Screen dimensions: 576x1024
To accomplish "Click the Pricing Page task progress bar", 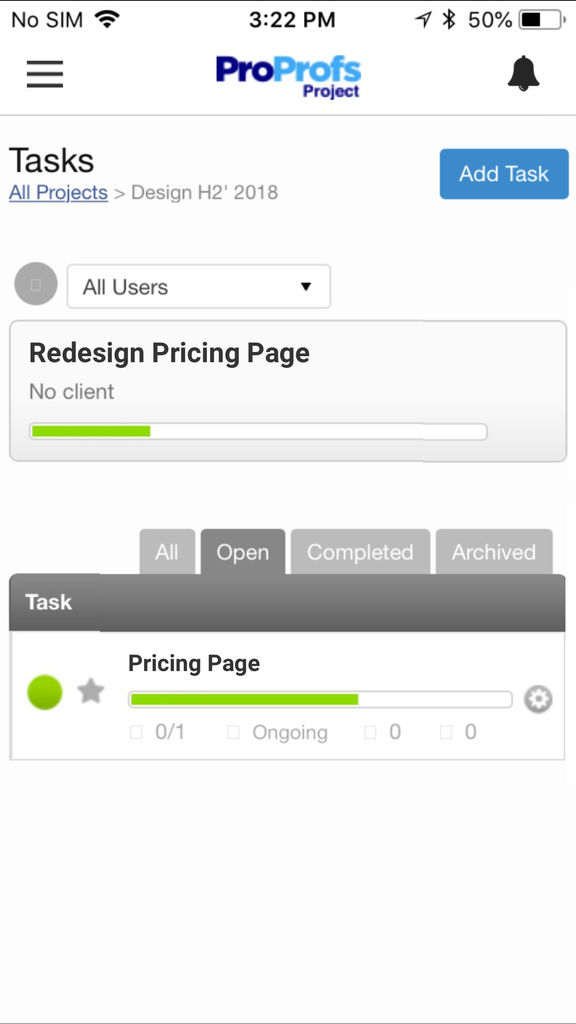I will pos(320,699).
